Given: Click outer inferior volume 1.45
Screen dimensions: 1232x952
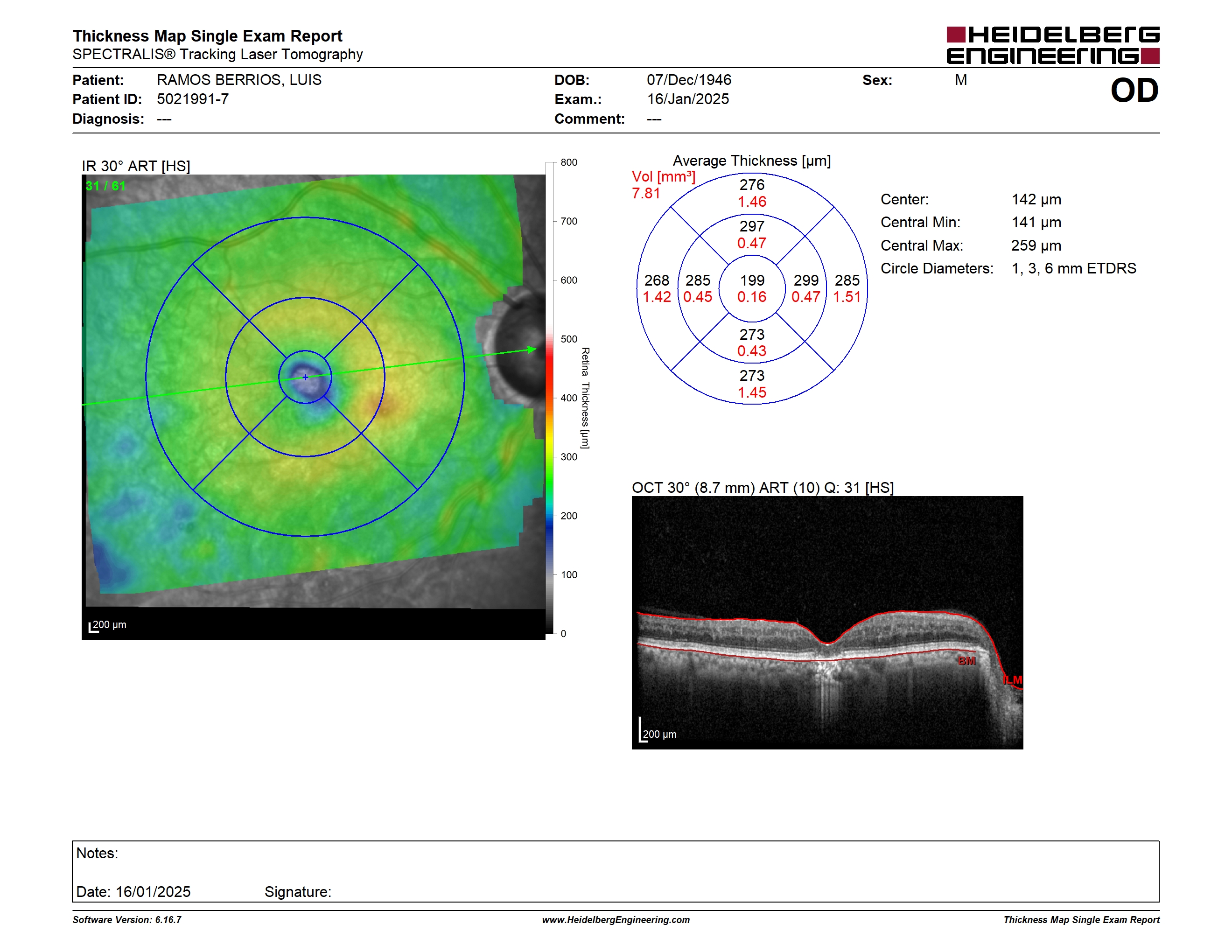Looking at the screenshot, I should coord(752,392).
